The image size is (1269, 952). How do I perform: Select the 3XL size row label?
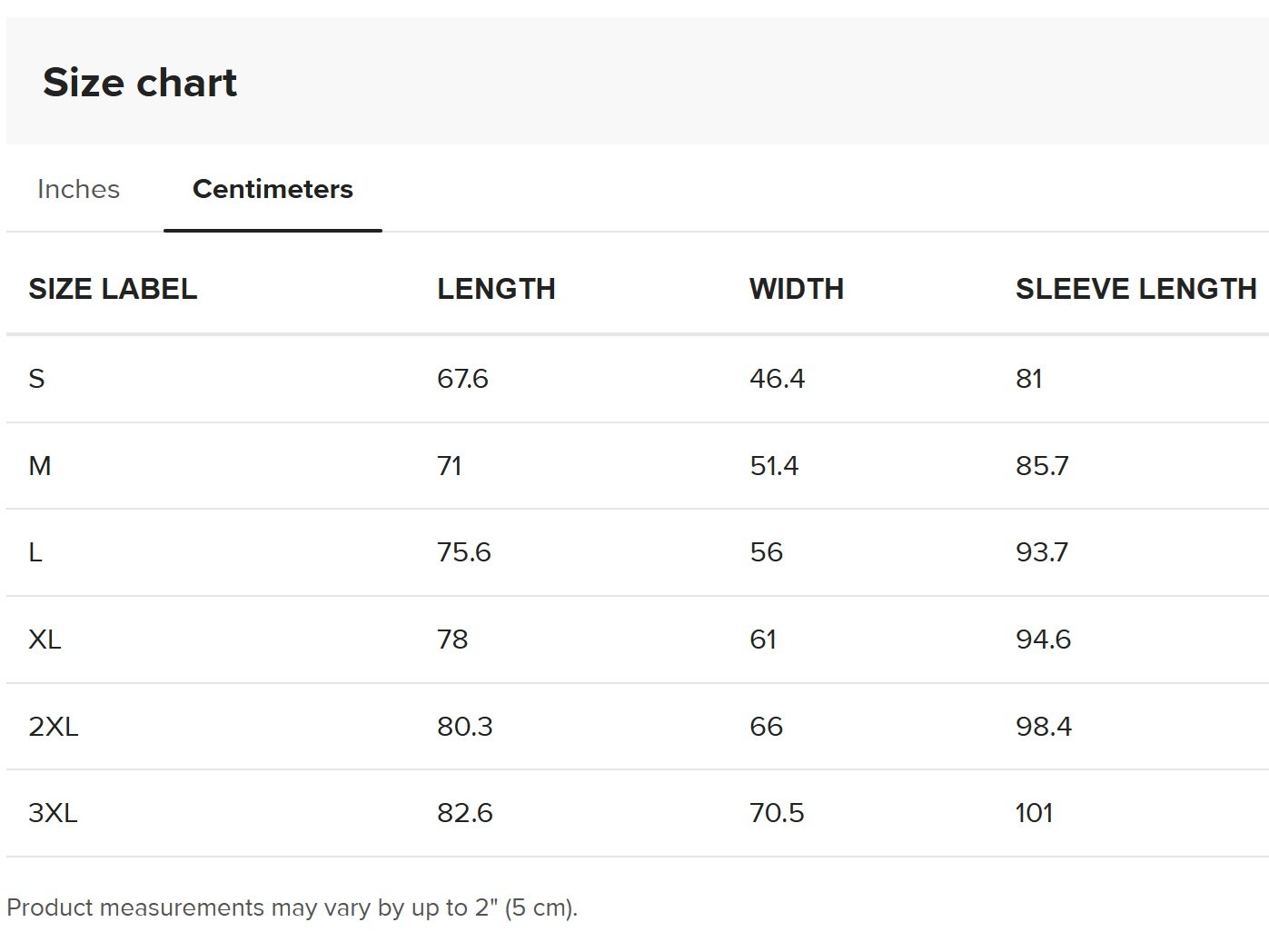pos(54,813)
